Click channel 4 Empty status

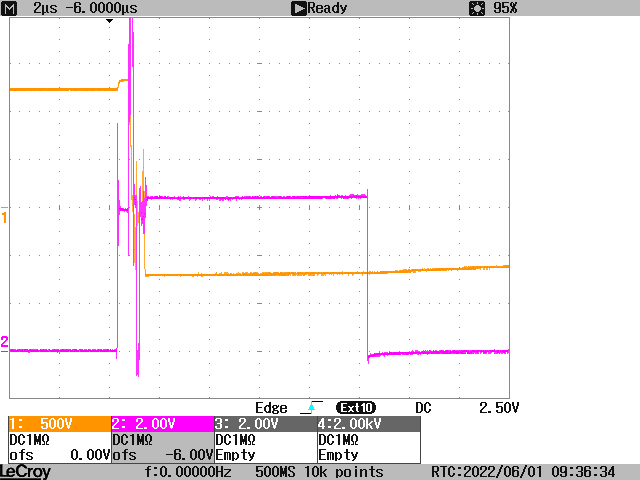[338, 455]
